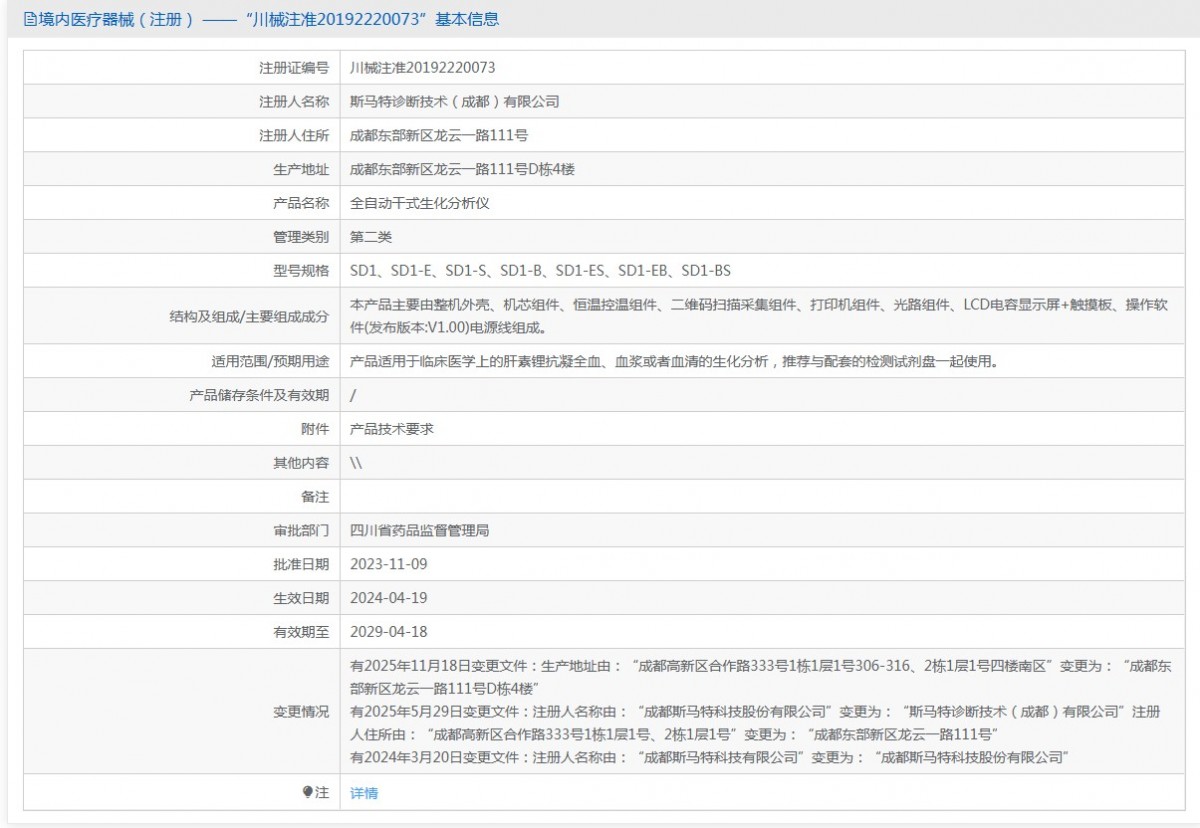1200x828 pixels.
Task: Select the 注册人住所 label
Action: (294, 136)
